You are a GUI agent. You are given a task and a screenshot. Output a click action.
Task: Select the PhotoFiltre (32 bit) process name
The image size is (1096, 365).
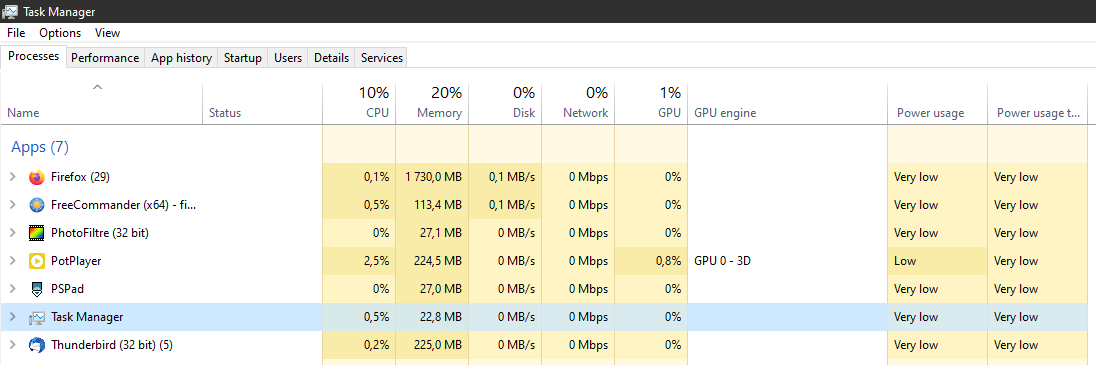pos(100,233)
